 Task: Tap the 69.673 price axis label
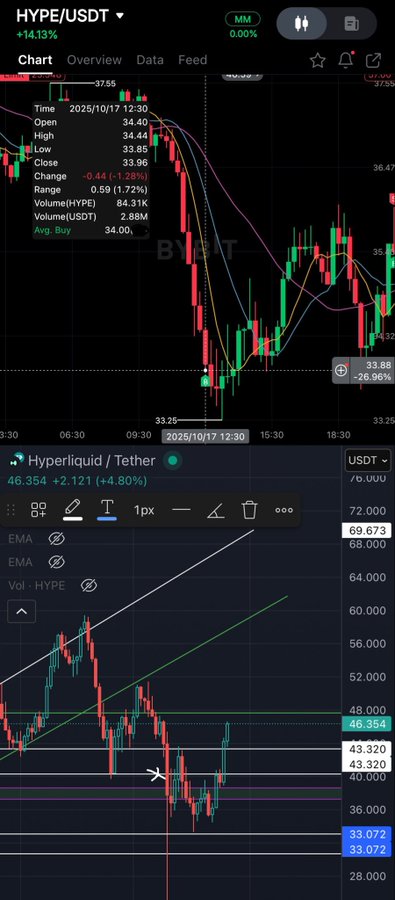coord(367,530)
